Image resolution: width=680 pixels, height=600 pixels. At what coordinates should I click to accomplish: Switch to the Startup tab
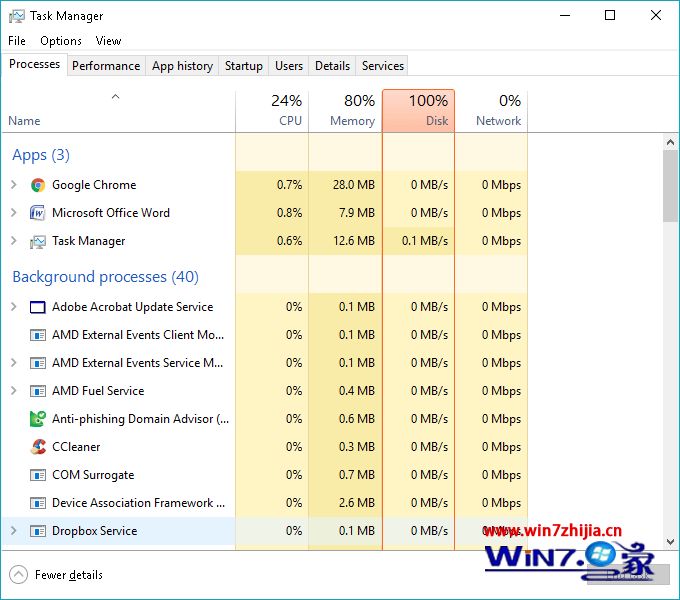tap(244, 66)
